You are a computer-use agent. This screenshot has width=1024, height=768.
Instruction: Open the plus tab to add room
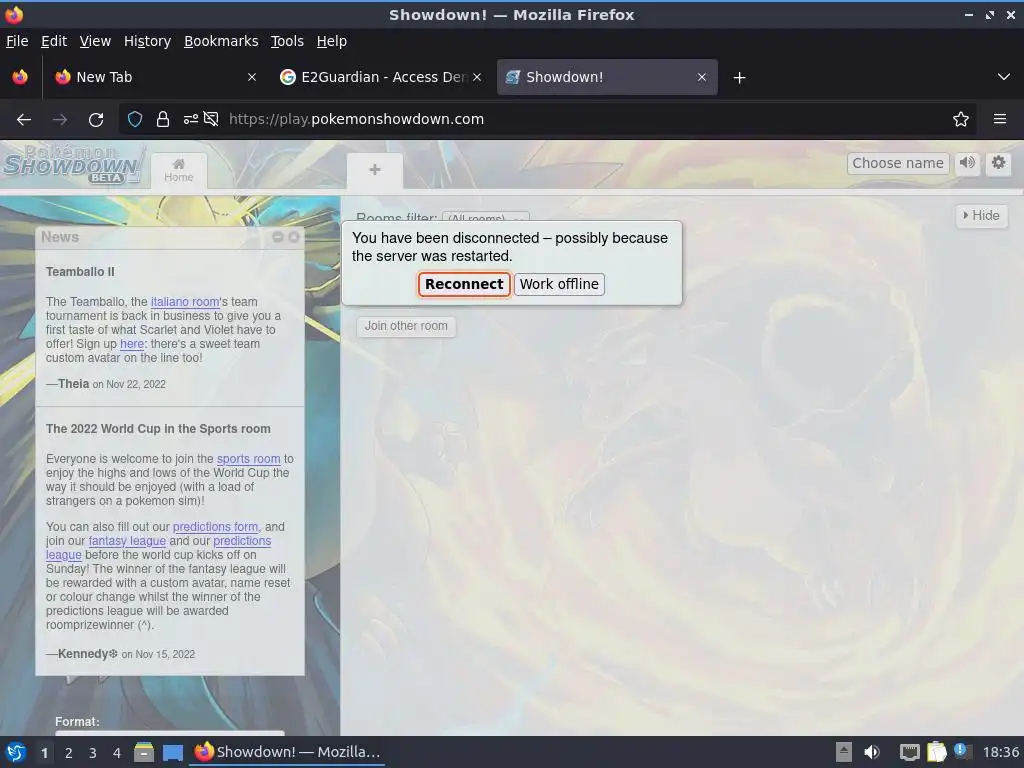(374, 170)
